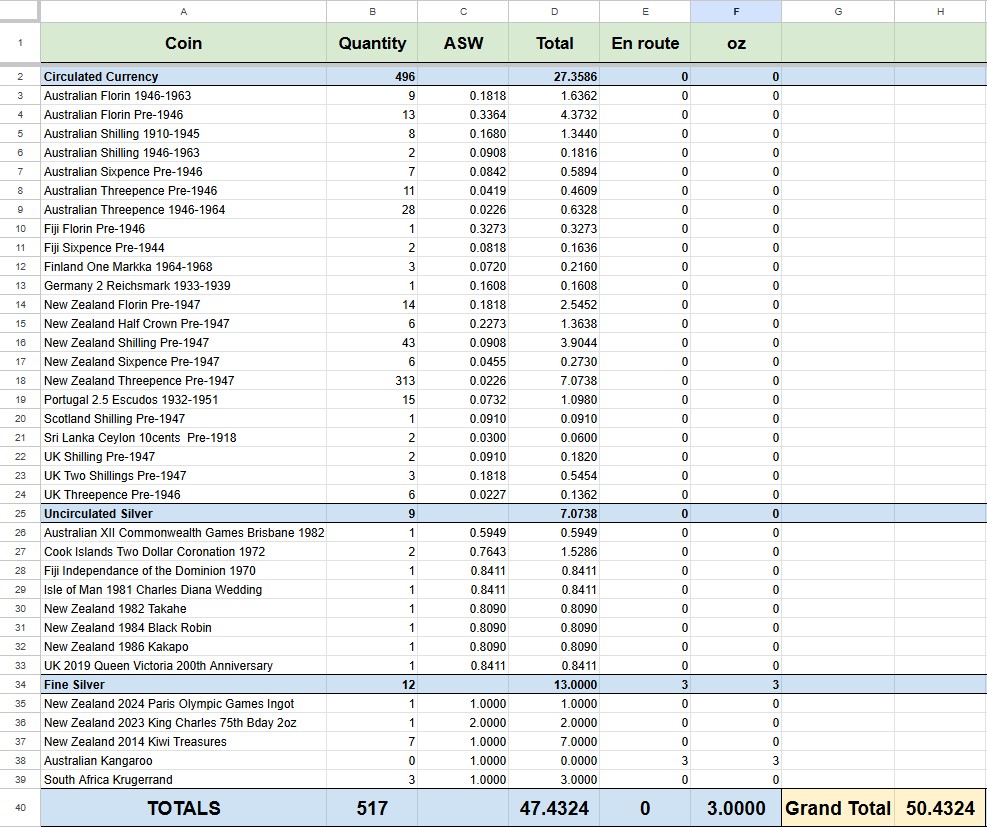Select total 47.4324 cell
987x827 pixels.
pyautogui.click(x=554, y=808)
